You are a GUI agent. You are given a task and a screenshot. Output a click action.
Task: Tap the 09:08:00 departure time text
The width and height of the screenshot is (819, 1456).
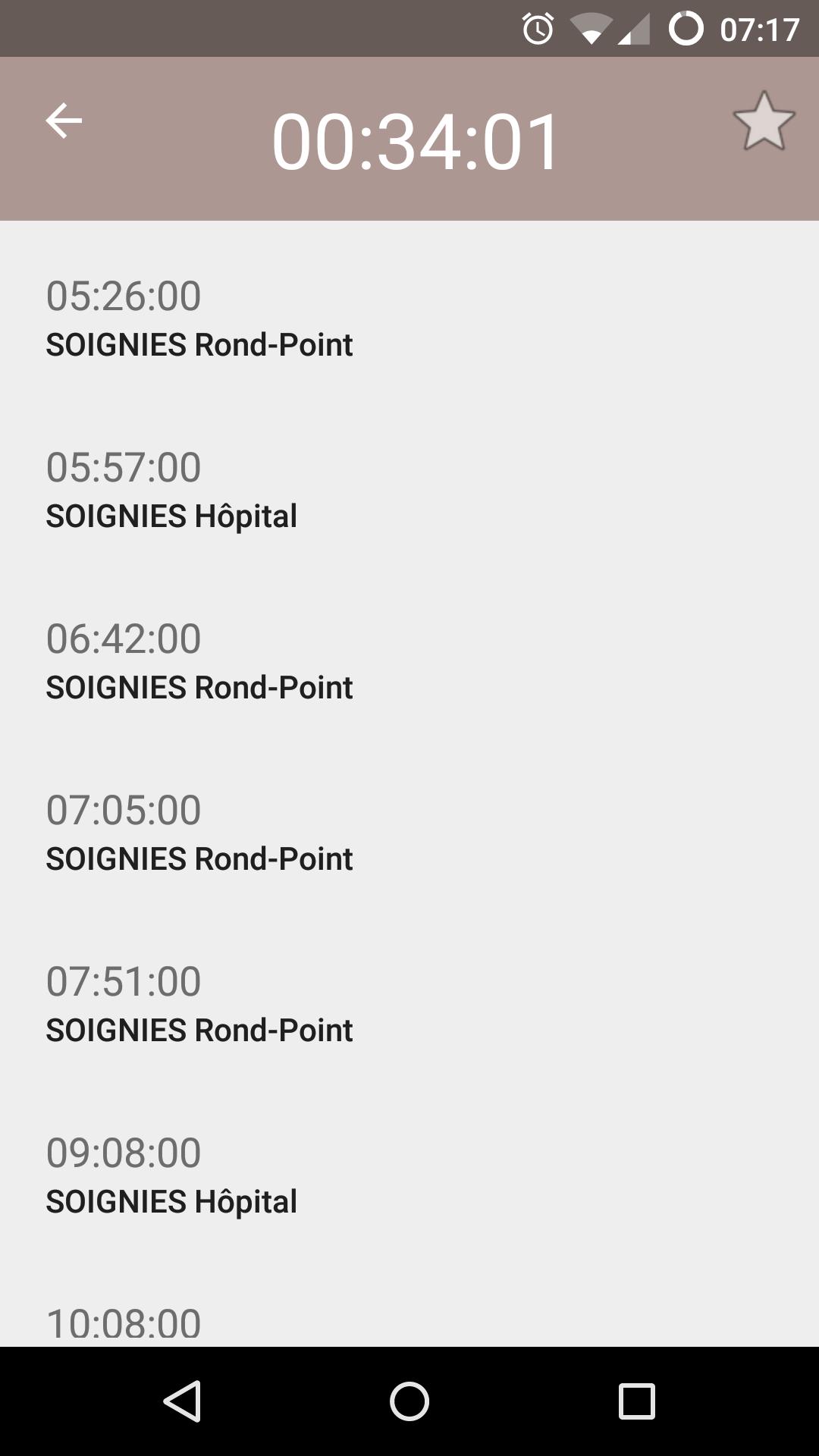point(124,1153)
